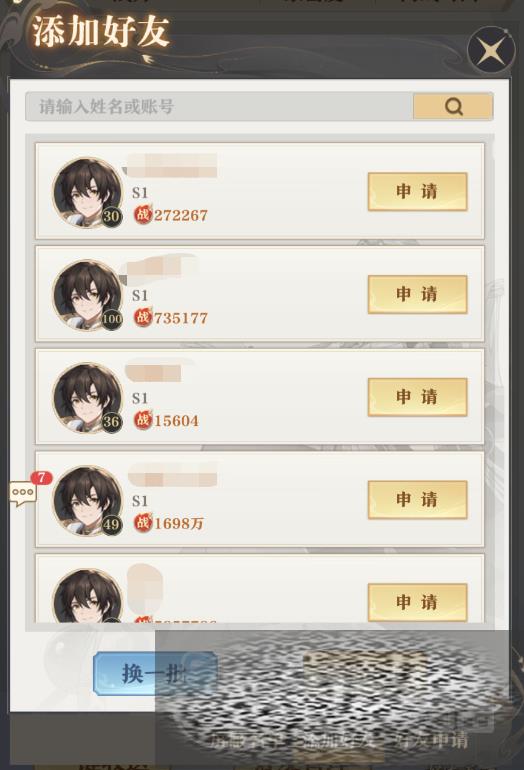Tap the level 49 player's avatar

click(87, 500)
